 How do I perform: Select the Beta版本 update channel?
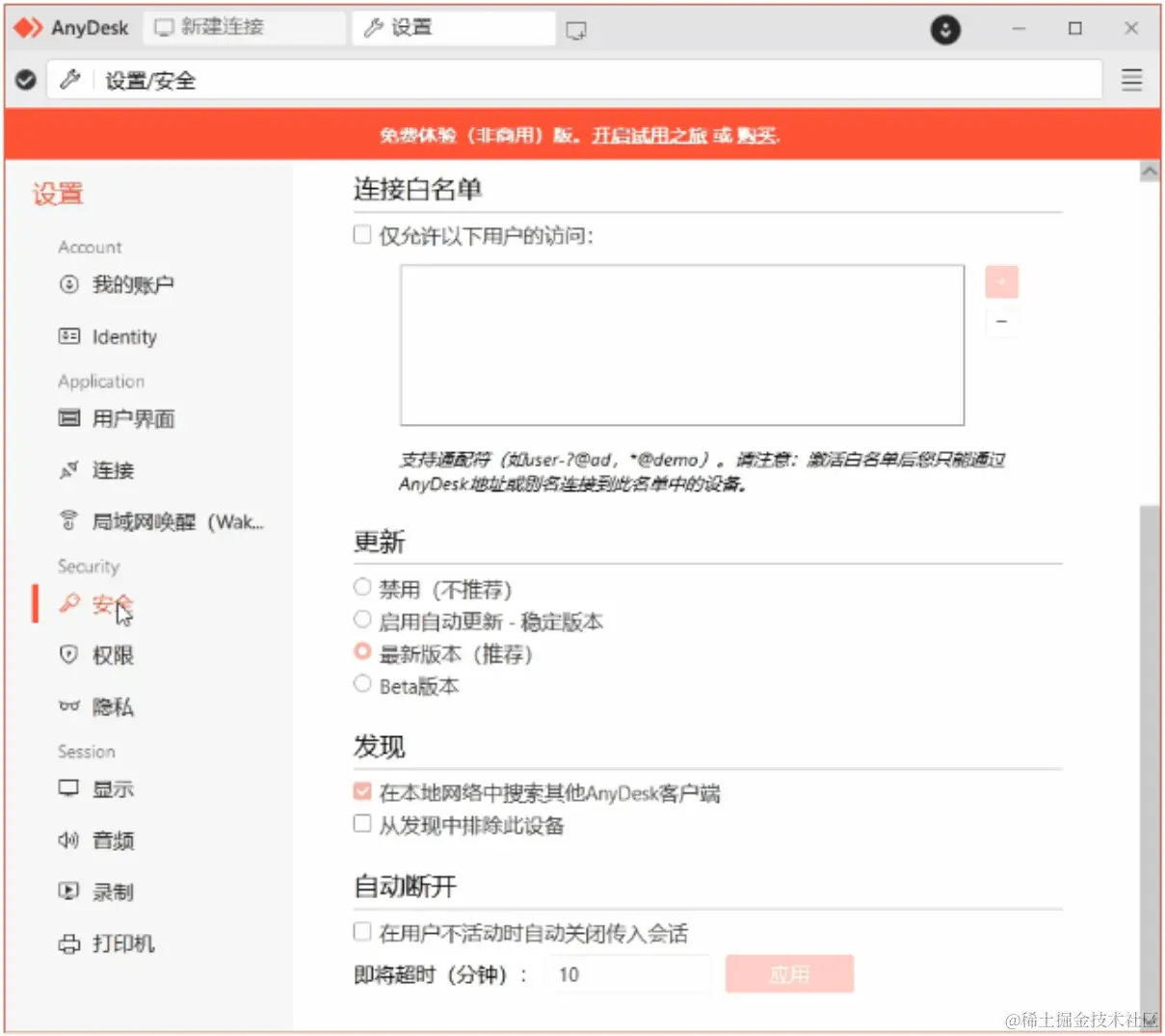(x=362, y=684)
